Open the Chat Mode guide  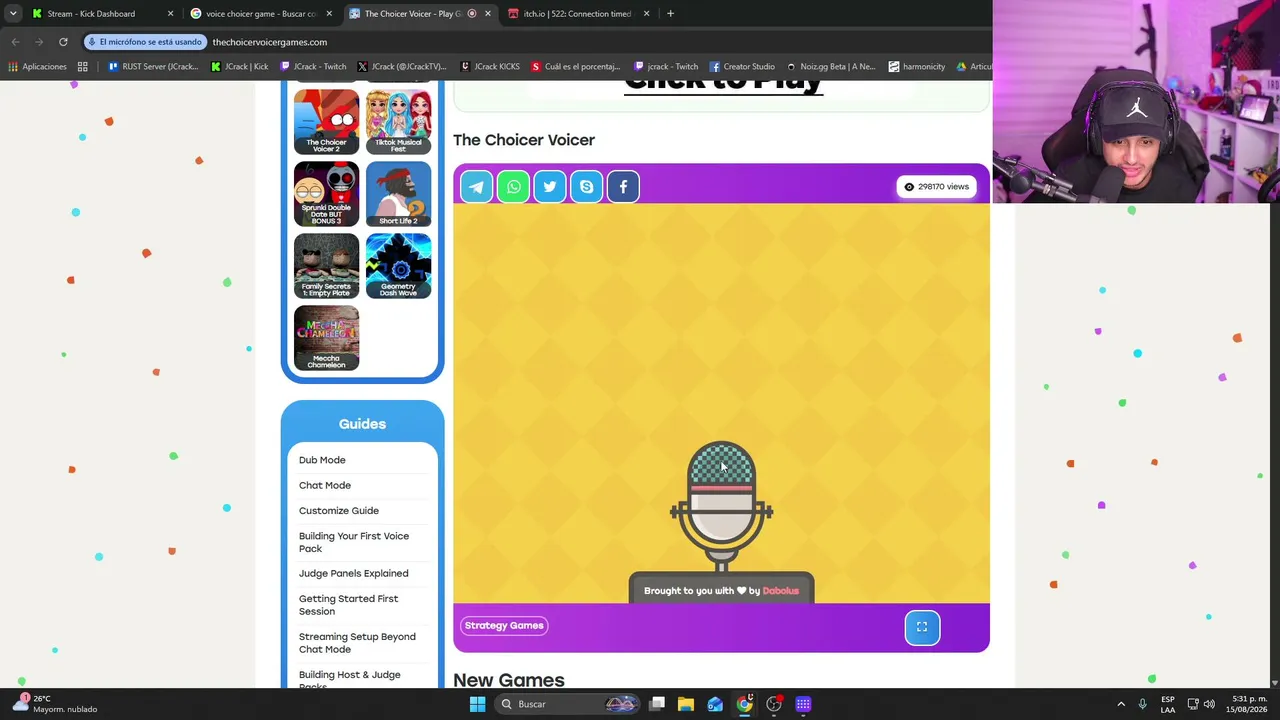point(325,486)
